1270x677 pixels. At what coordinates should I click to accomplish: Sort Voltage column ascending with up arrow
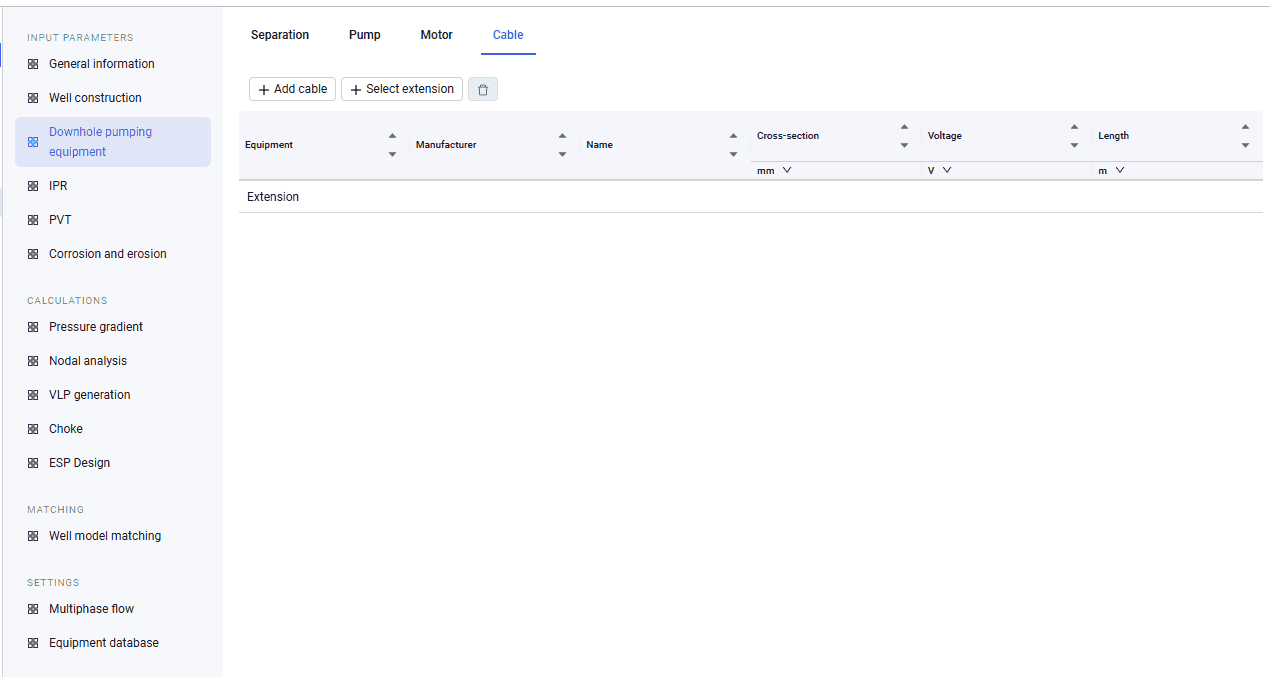pyautogui.click(x=1074, y=127)
